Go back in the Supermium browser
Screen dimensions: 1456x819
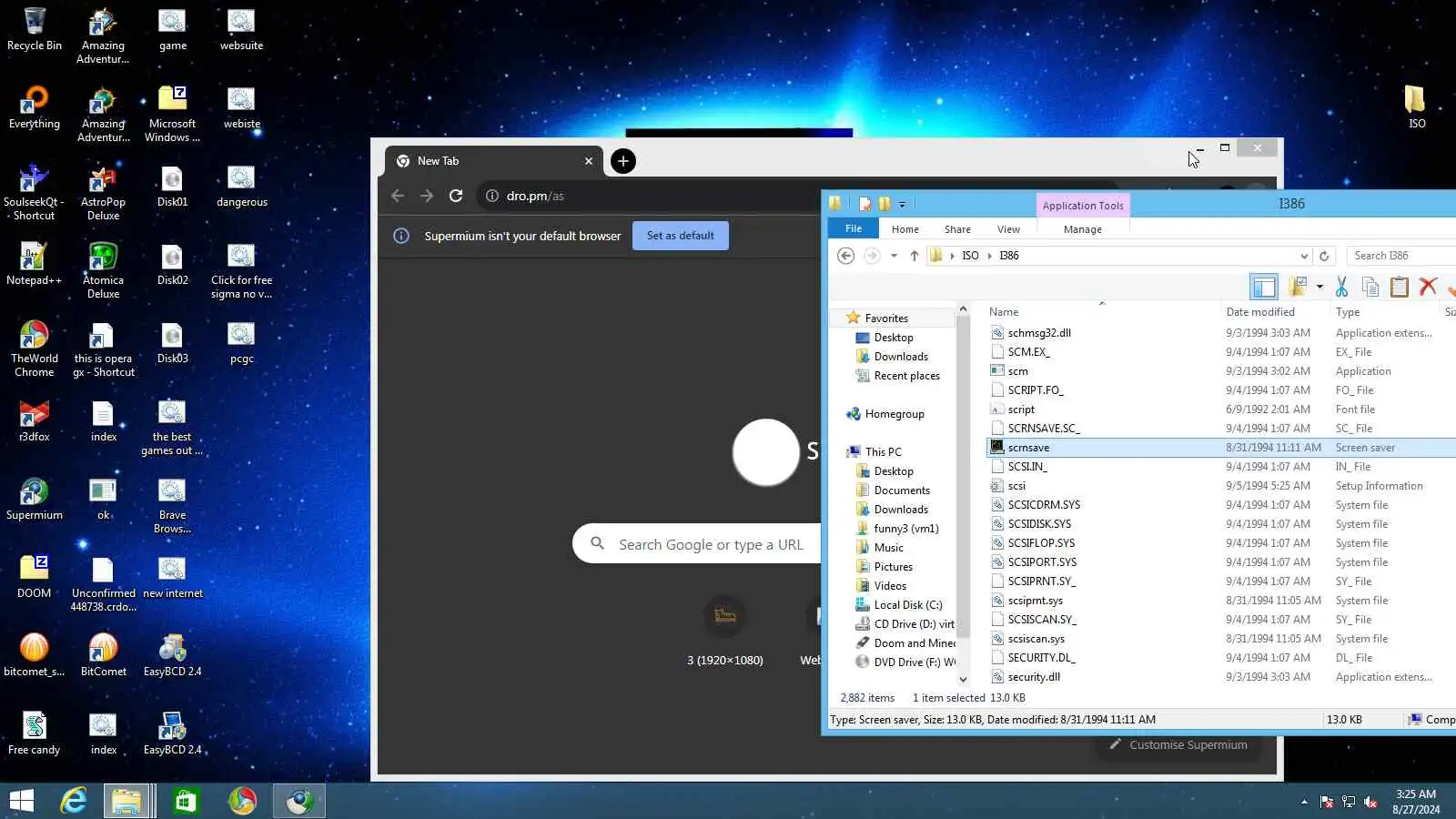pos(398,196)
